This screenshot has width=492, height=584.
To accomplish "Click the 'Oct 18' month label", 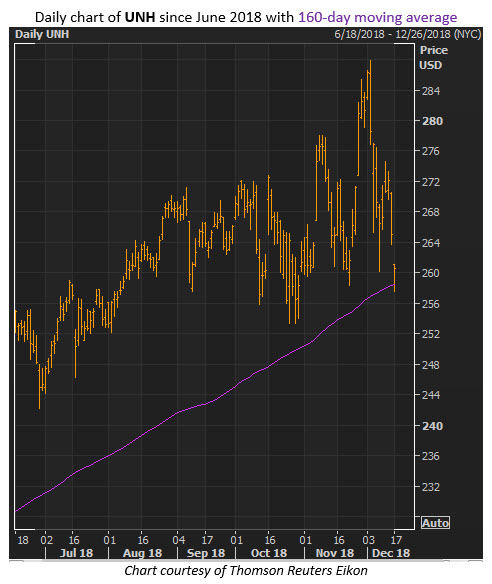I will (269, 553).
